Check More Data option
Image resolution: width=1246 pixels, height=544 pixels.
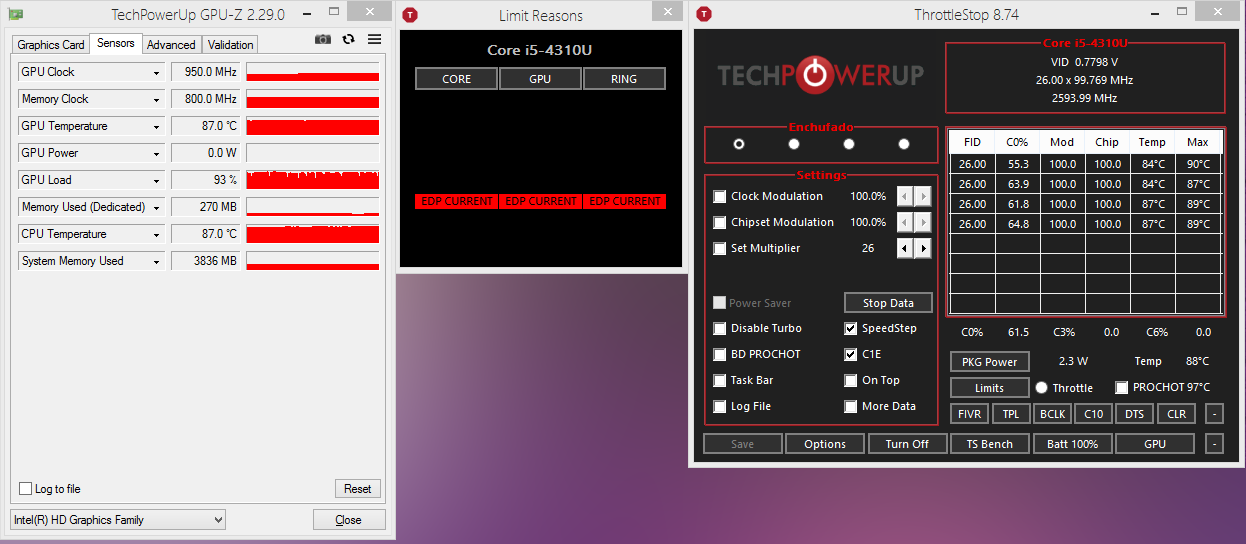point(851,406)
